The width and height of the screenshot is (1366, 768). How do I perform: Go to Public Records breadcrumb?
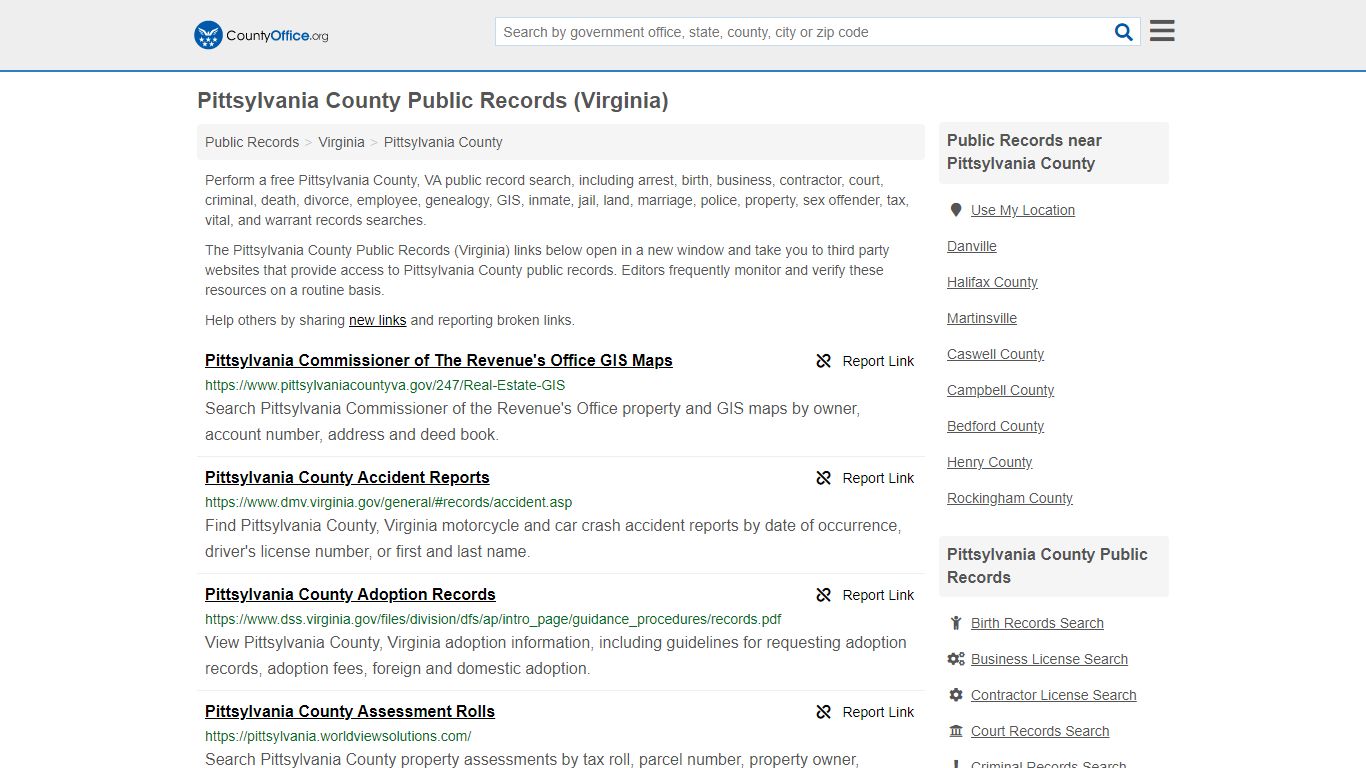click(252, 142)
